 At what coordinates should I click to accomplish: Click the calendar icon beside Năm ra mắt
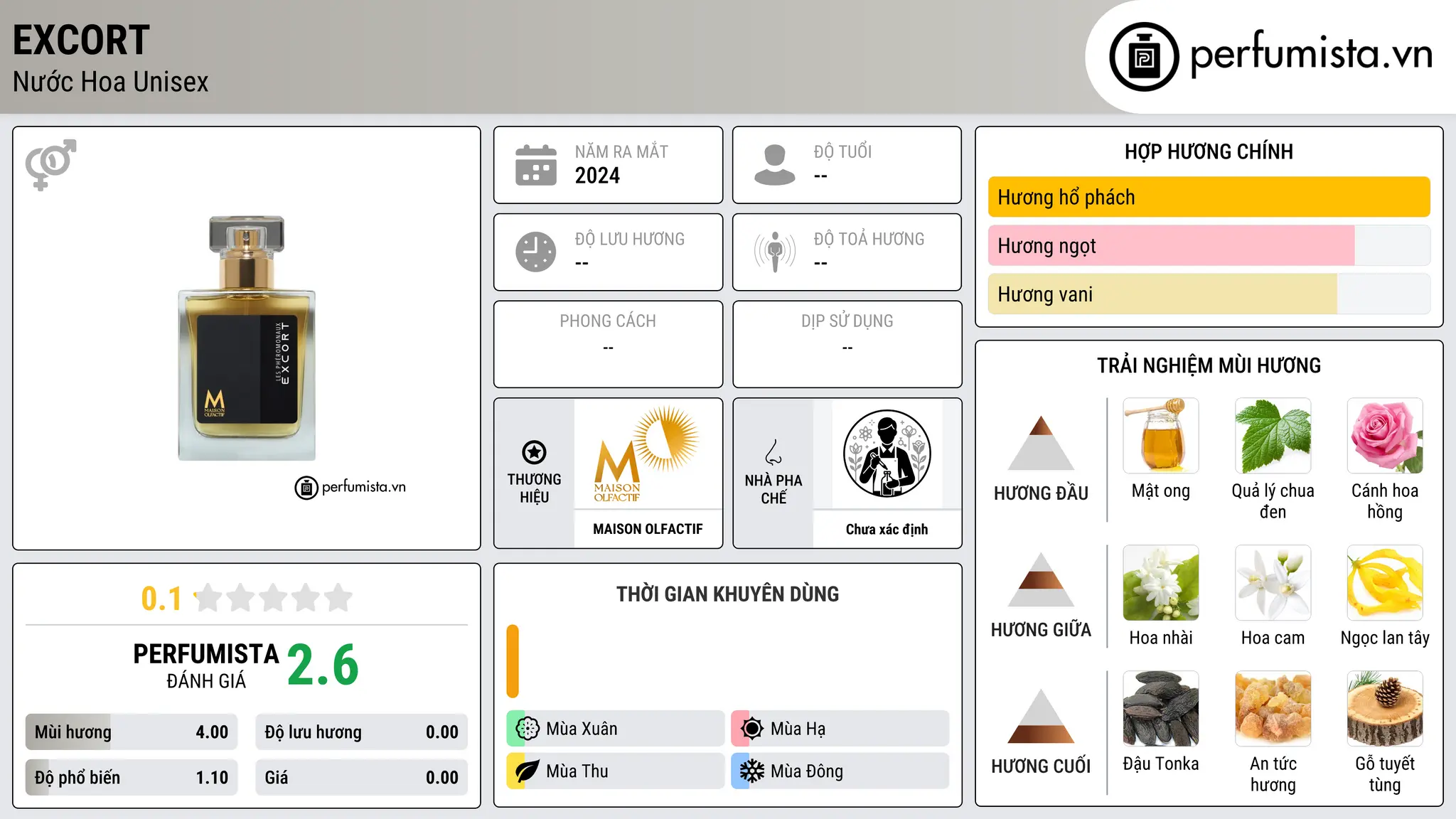(x=536, y=165)
